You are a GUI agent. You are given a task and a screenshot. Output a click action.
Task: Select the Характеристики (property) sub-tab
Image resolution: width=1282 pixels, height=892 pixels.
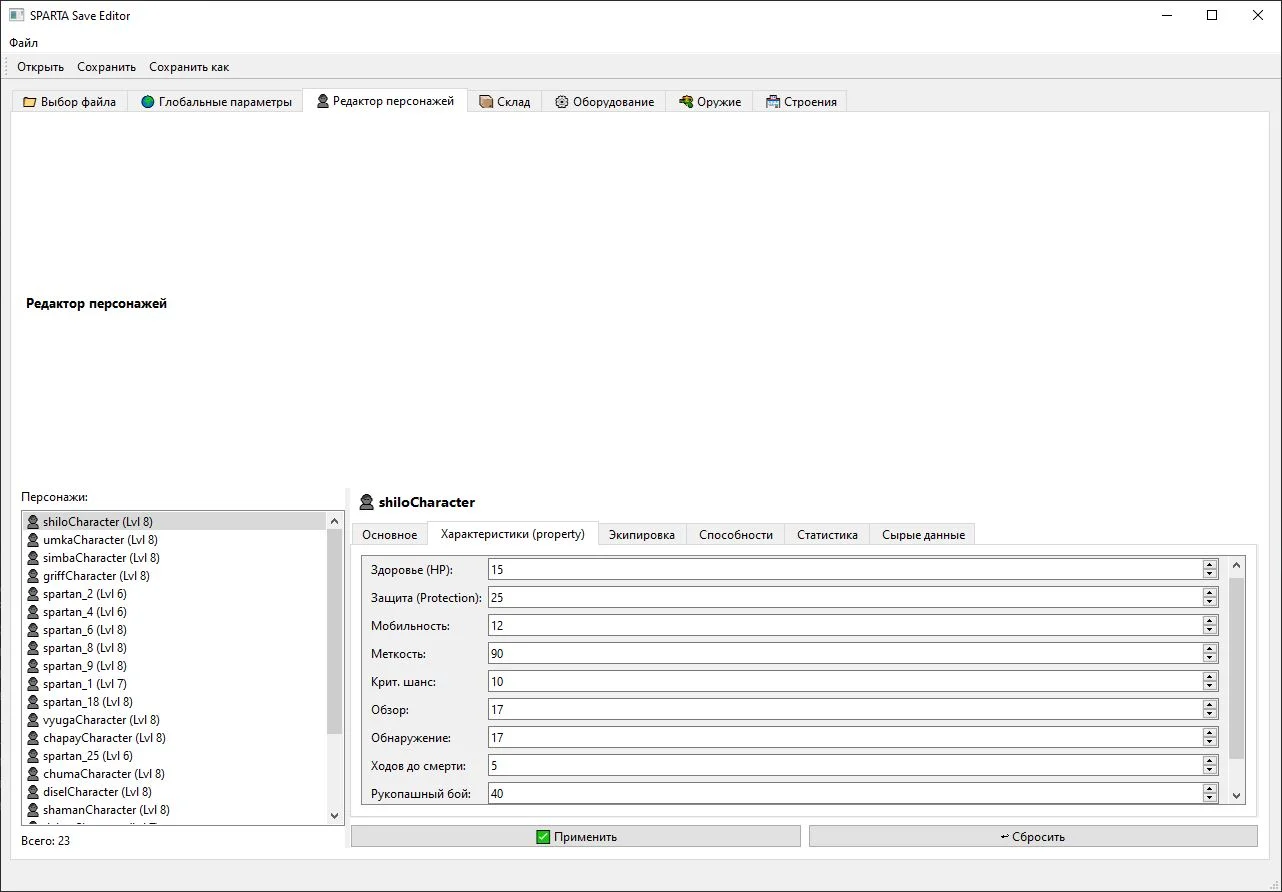pyautogui.click(x=512, y=533)
